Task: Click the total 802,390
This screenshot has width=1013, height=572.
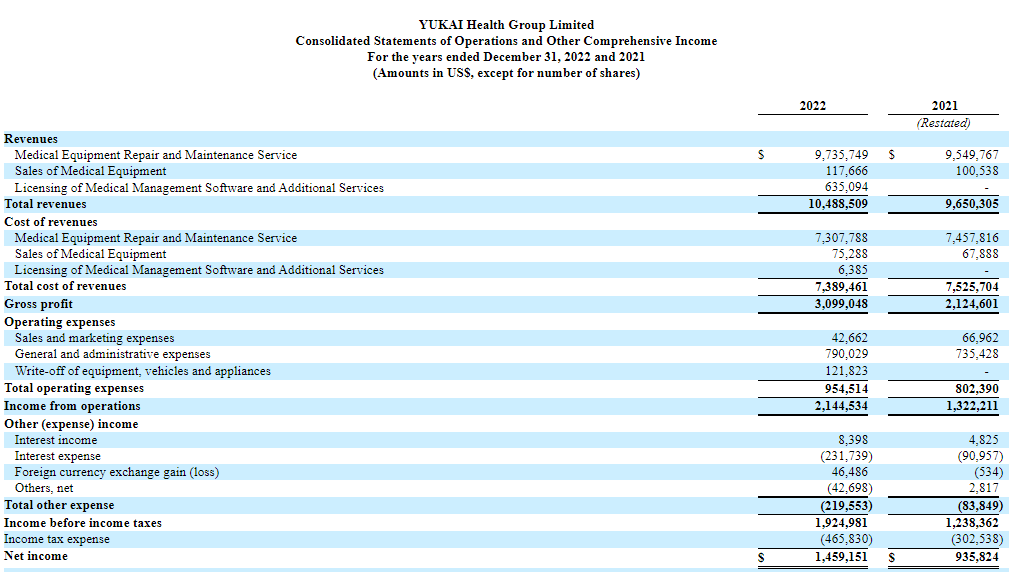Action: [977, 389]
